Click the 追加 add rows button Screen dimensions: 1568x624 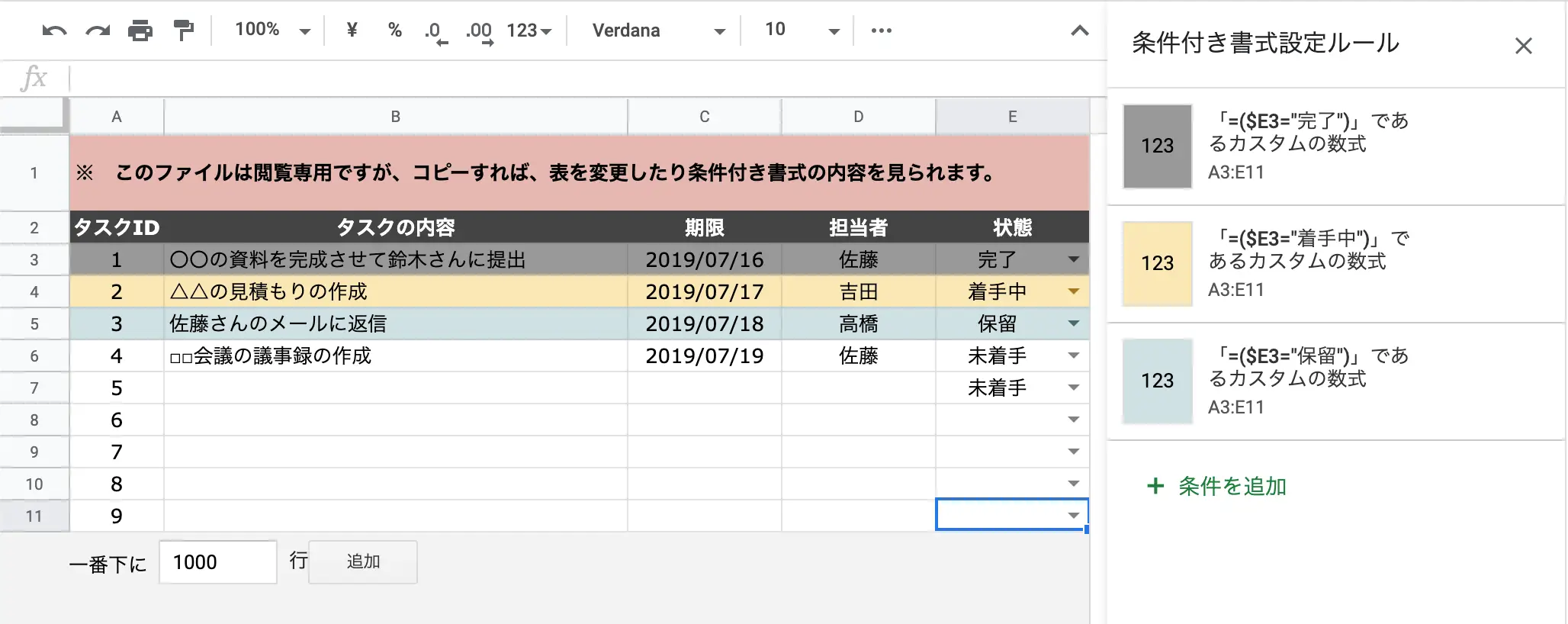tap(363, 562)
